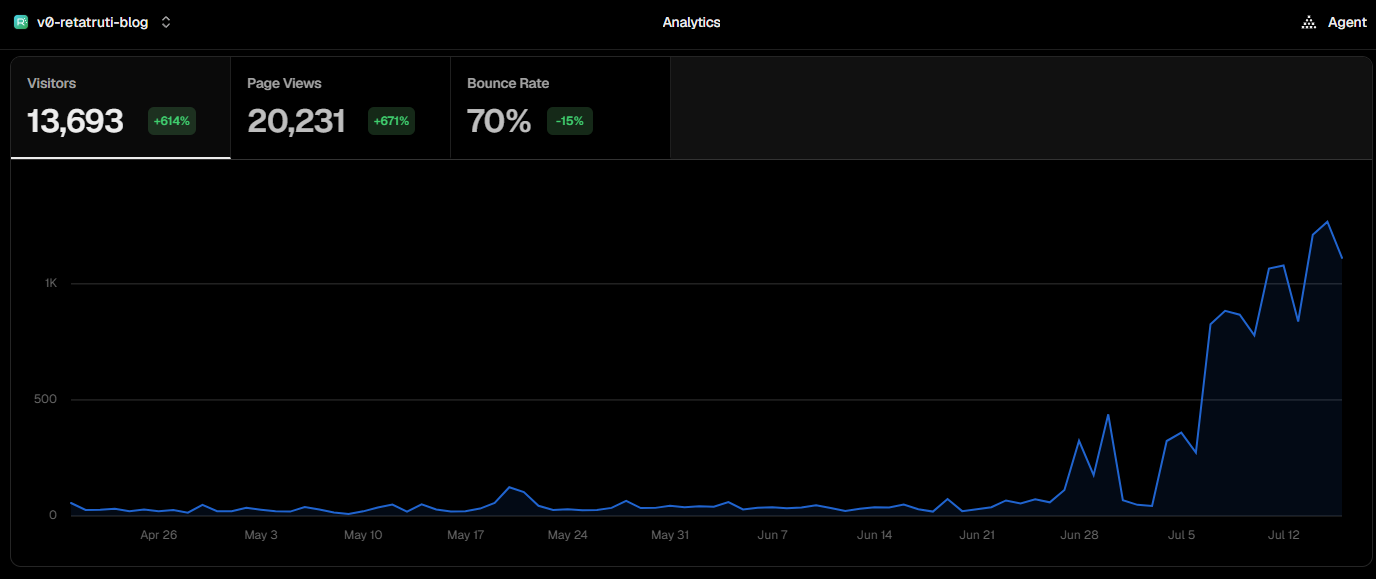Image resolution: width=1376 pixels, height=579 pixels.
Task: Click the Jul 5 date label
Action: click(x=1181, y=535)
